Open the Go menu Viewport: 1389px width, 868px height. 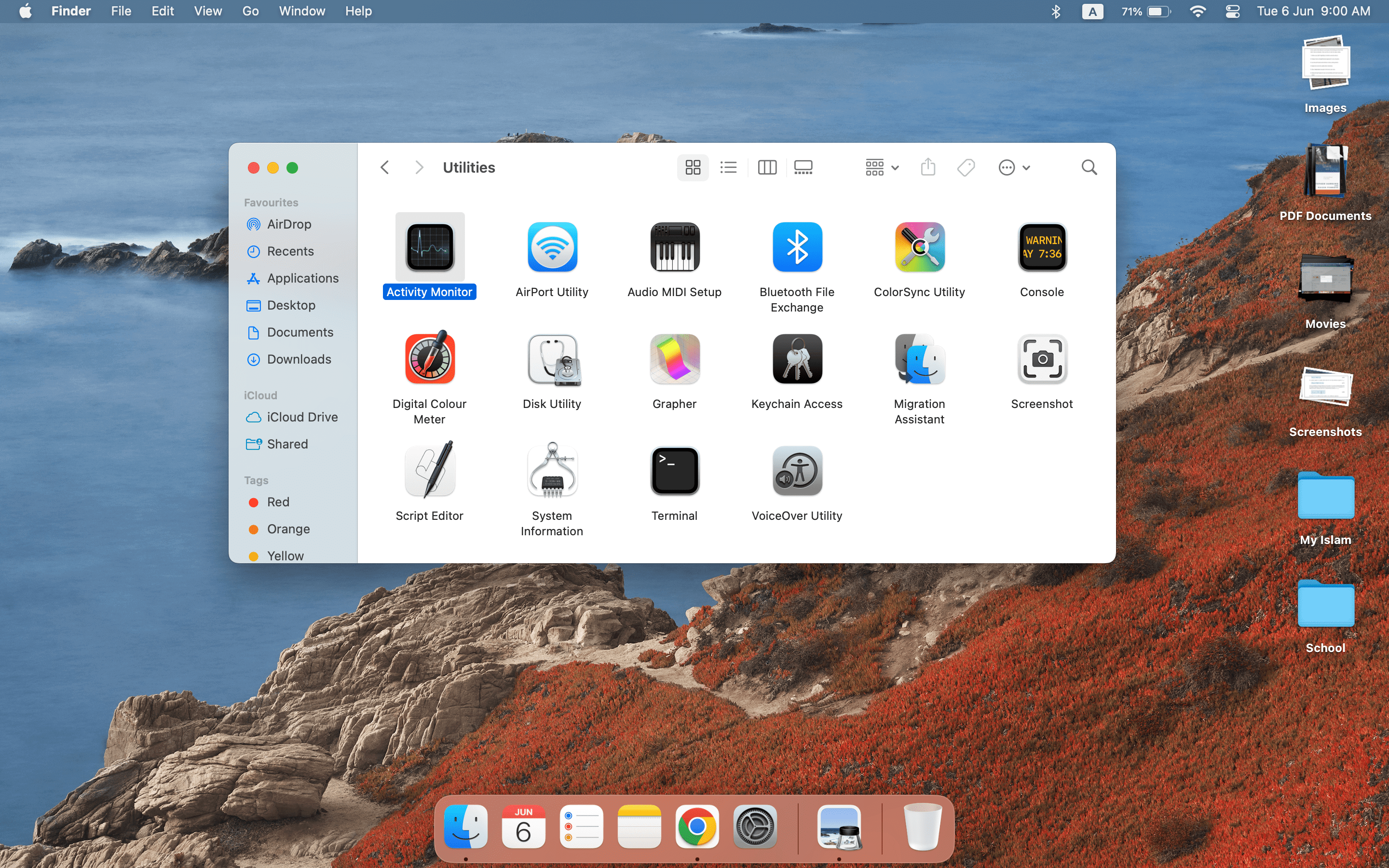250,11
